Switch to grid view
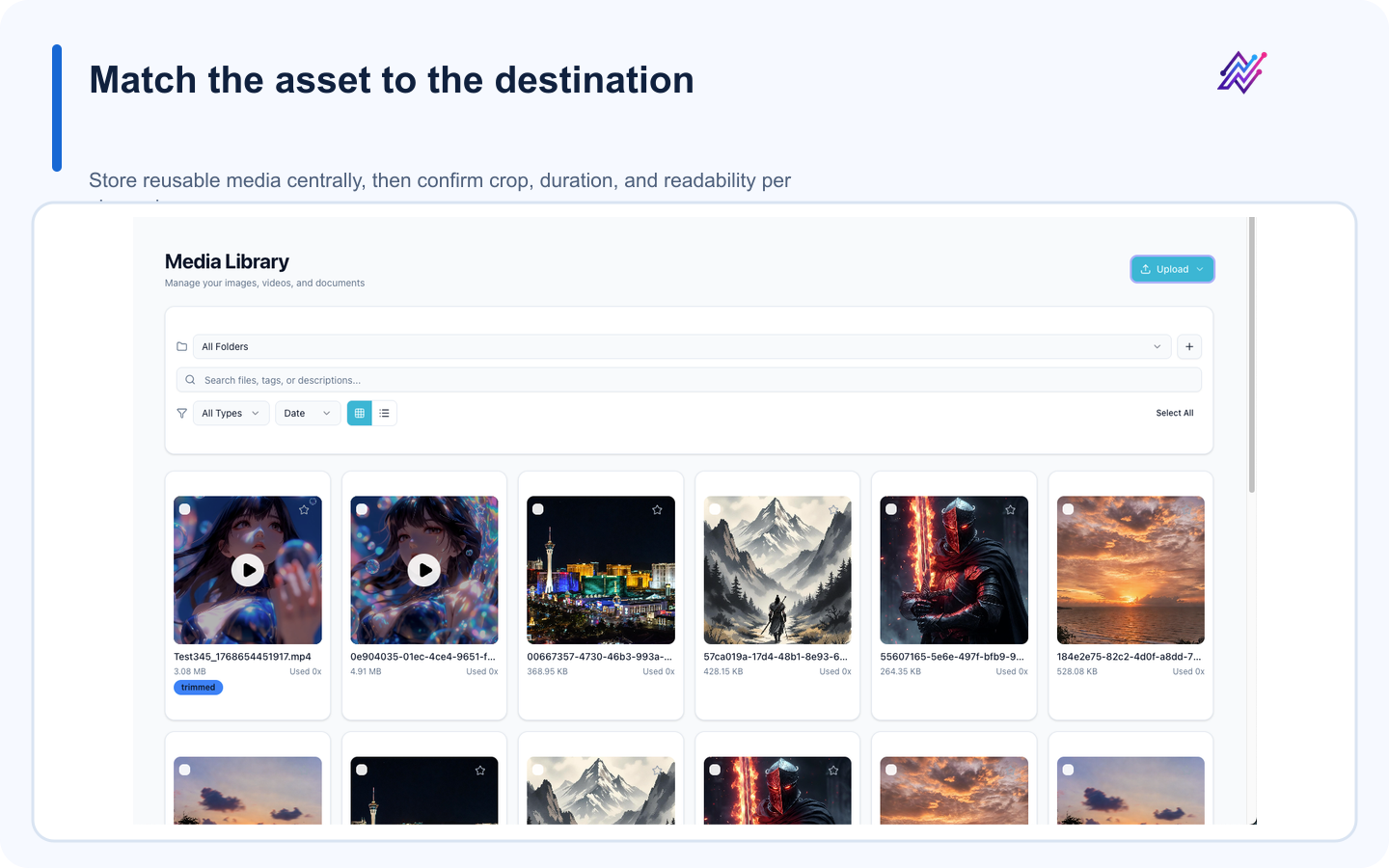 coord(360,413)
